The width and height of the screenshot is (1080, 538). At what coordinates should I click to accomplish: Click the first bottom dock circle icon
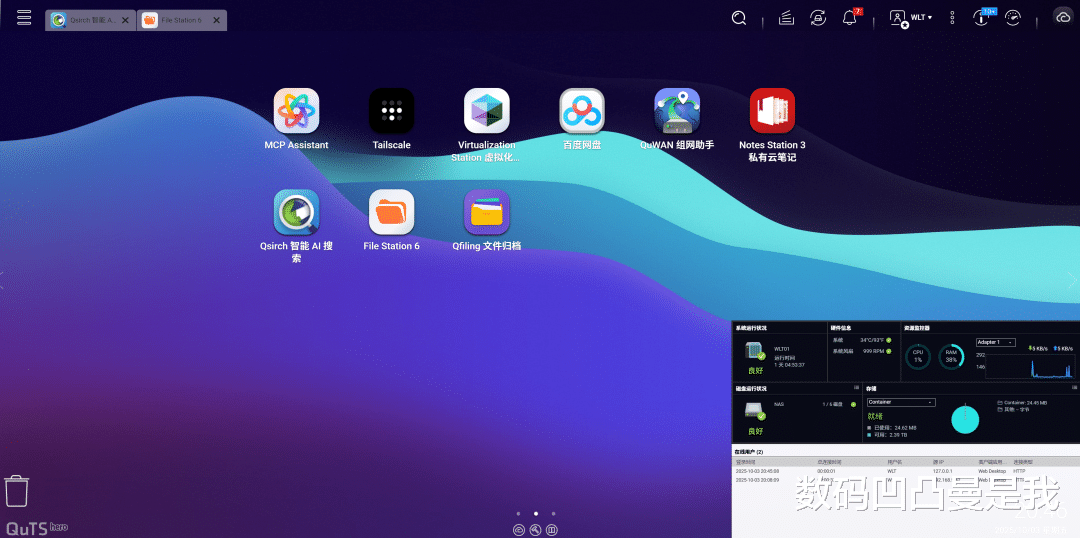519,530
